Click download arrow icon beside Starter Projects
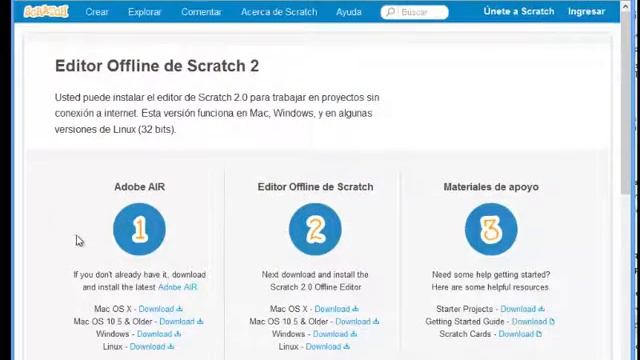This screenshot has height=360, width=640. point(541,309)
